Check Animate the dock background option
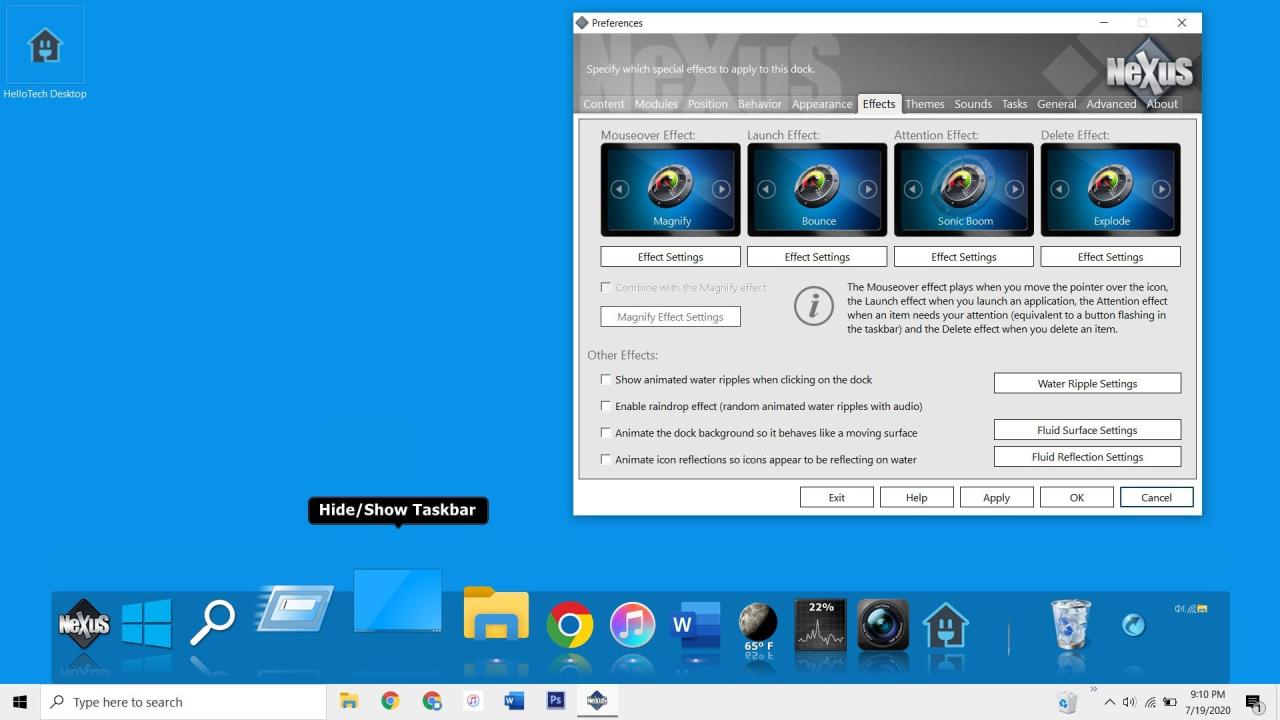Screen dimensions: 1280x720 [x=606, y=433]
